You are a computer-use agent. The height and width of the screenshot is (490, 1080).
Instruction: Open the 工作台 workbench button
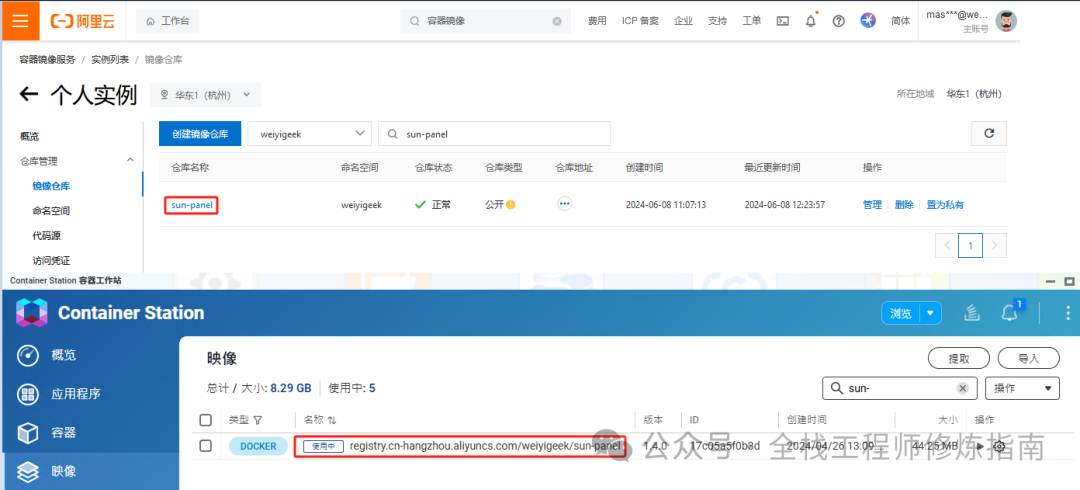(x=167, y=21)
